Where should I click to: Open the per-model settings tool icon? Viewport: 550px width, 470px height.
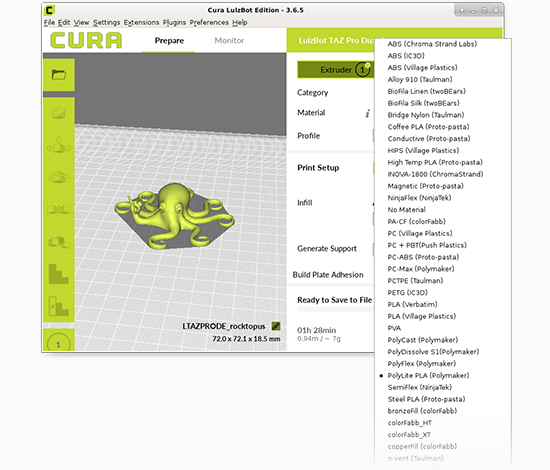59,242
